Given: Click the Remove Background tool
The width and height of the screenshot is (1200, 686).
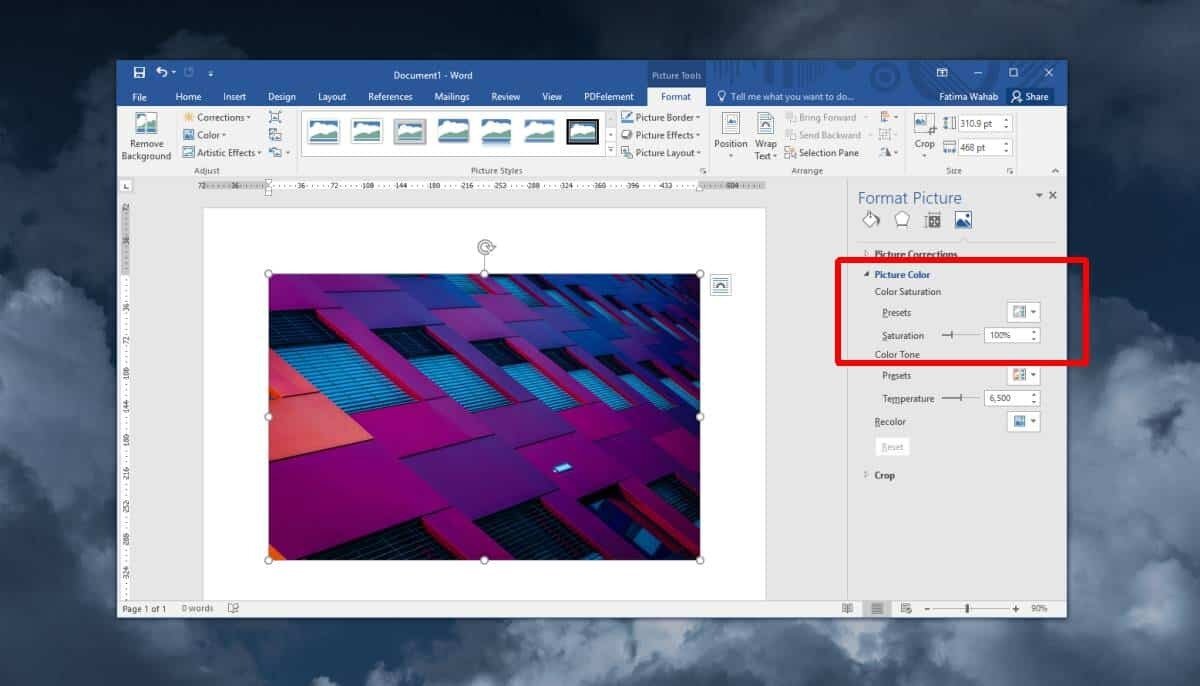Looking at the screenshot, I should click(x=146, y=136).
